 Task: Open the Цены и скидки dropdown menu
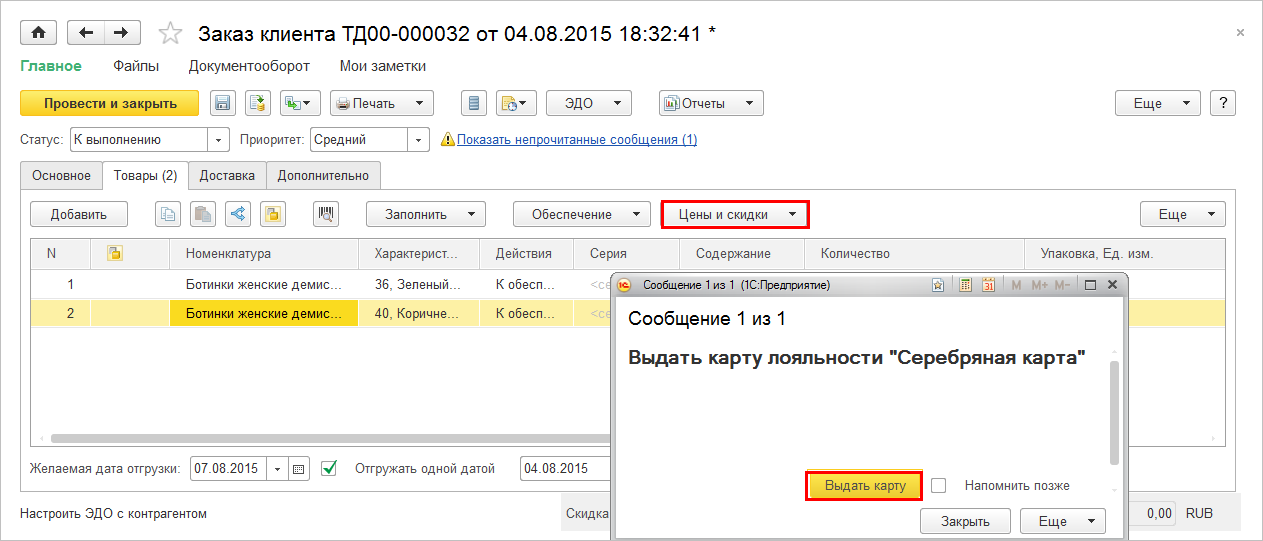tap(734, 214)
